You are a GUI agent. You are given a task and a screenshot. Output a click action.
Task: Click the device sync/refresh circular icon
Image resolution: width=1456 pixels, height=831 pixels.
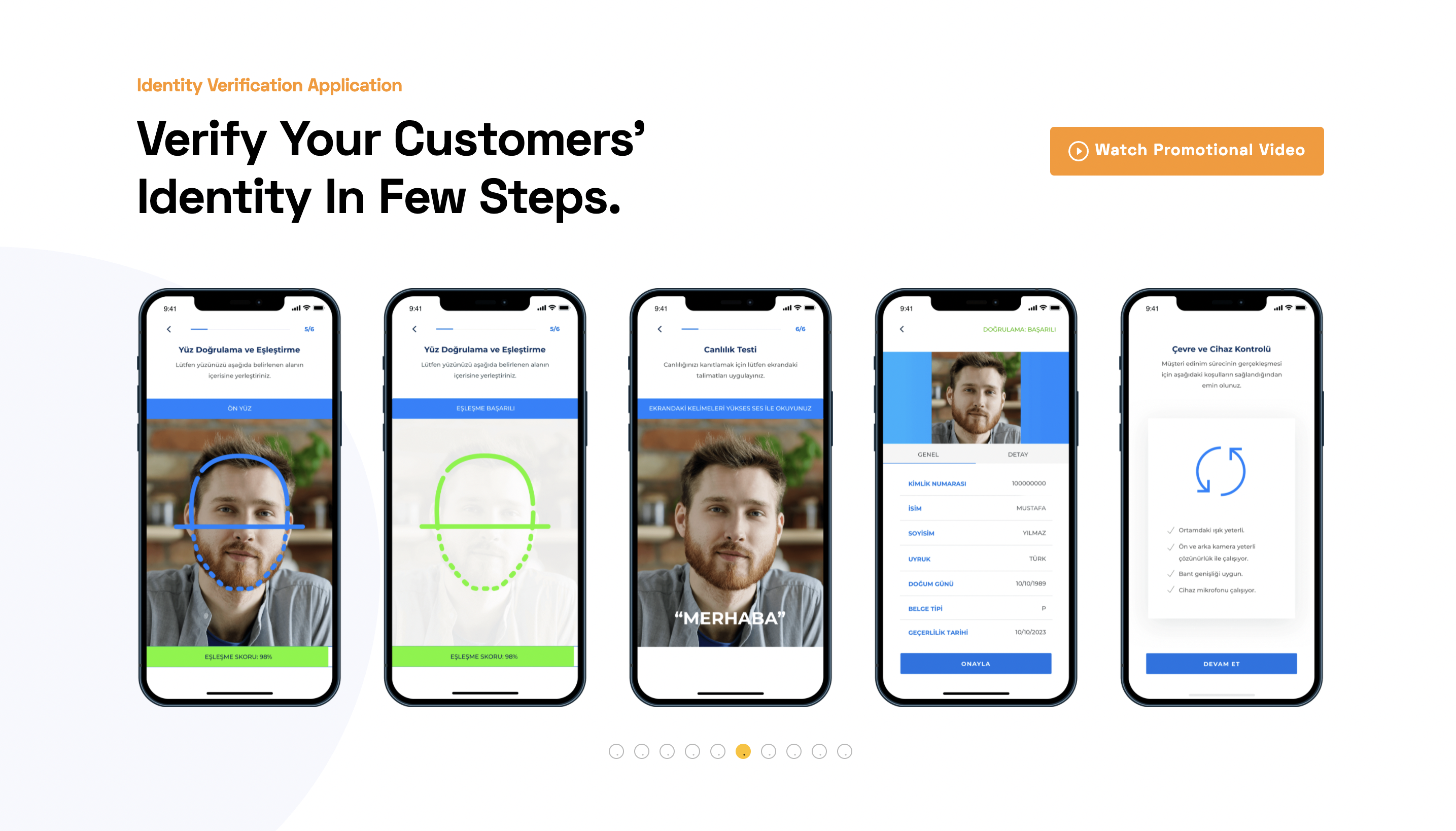1221,471
